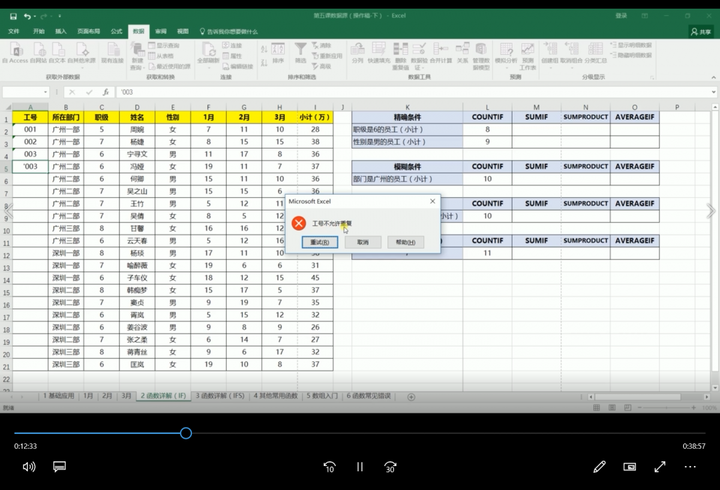The image size is (720, 490).
Task: Click 重新应用 to reapply the filter
Action: click(327, 56)
